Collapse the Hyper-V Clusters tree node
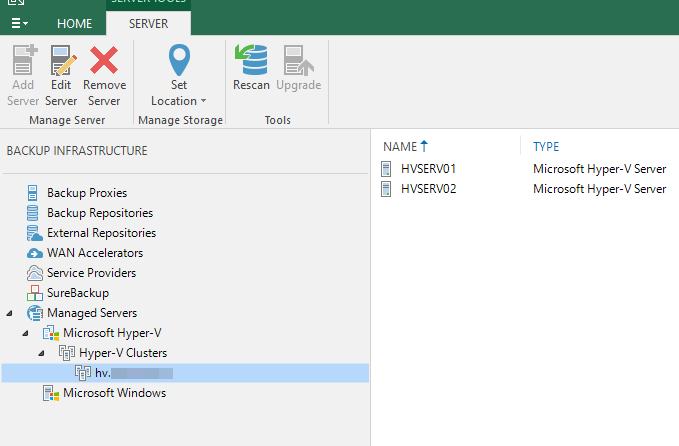This screenshot has width=679, height=446. coord(42,353)
